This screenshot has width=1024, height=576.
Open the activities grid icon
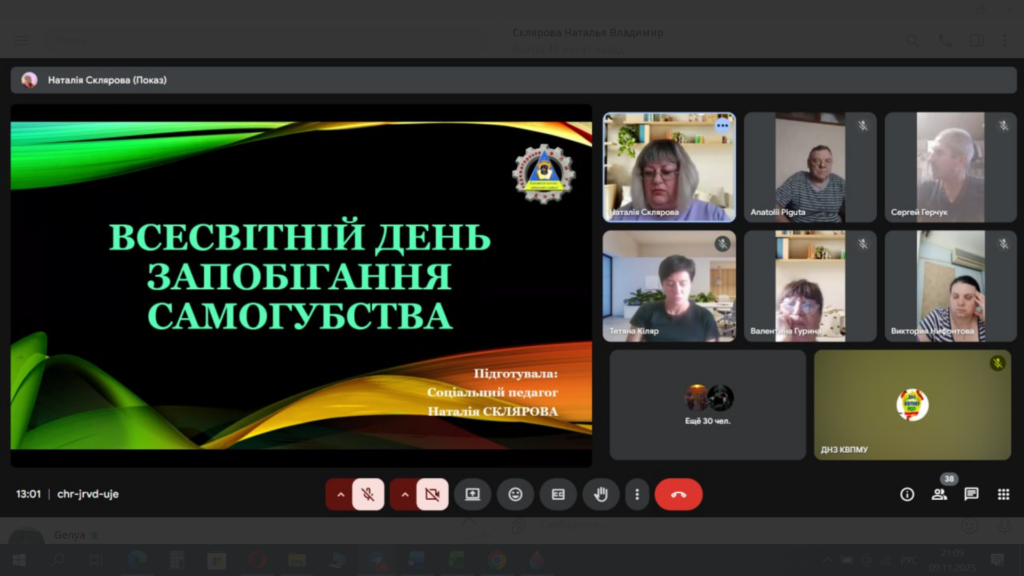coord(1003,494)
